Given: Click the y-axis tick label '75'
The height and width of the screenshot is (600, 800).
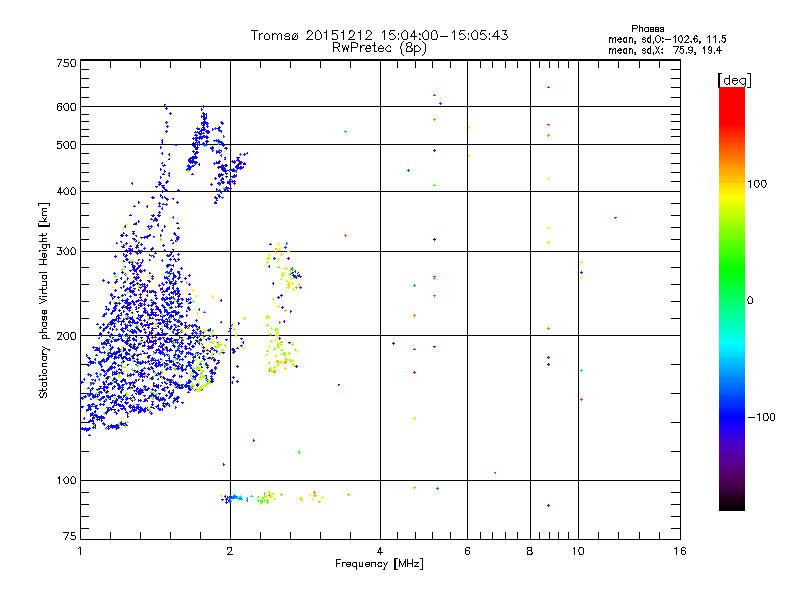Looking at the screenshot, I should 70,536.
